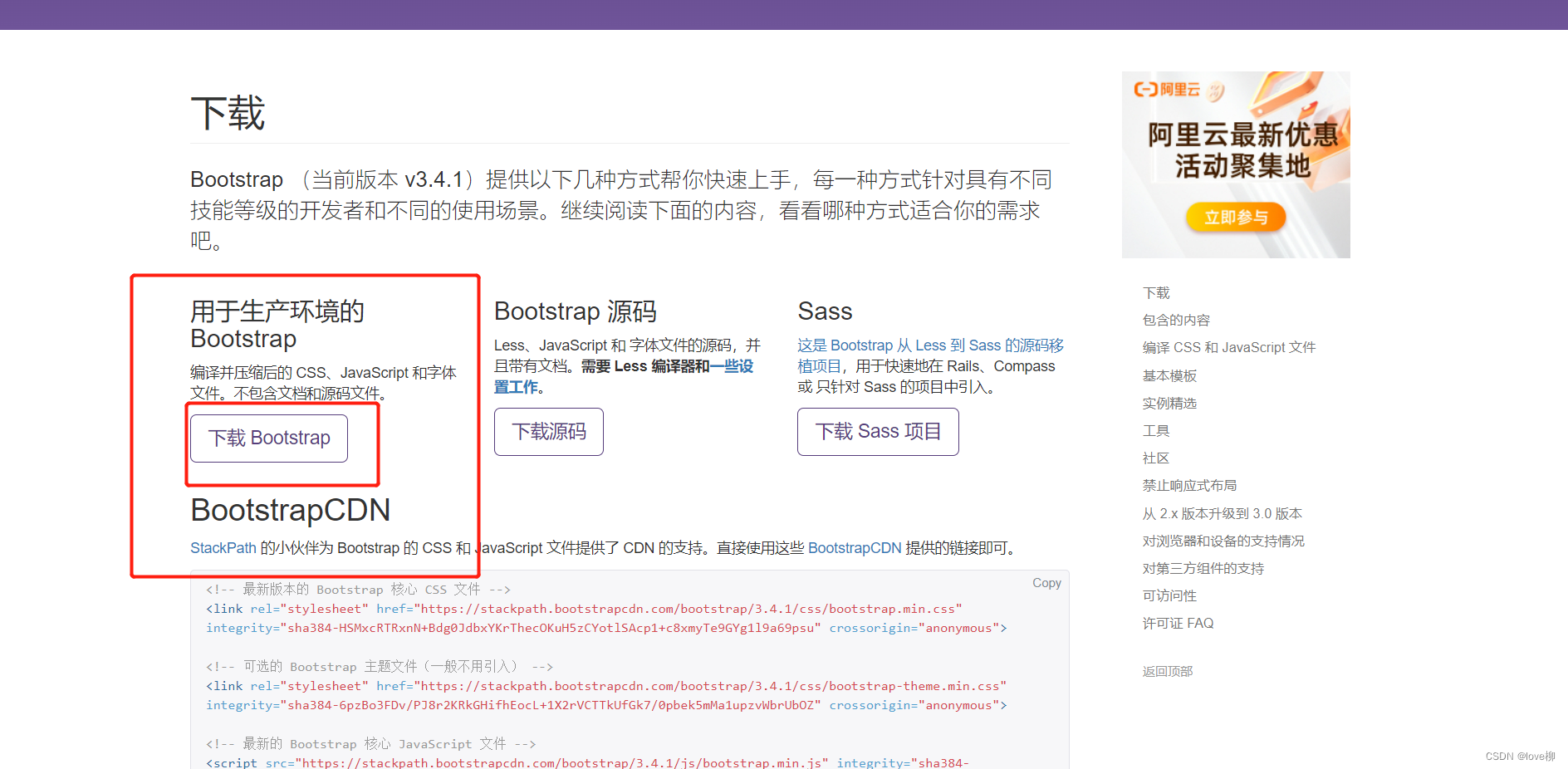The height and width of the screenshot is (769, 1568).
Task: Open 对第三方组件的支持 sidebar link
Action: (x=1203, y=569)
